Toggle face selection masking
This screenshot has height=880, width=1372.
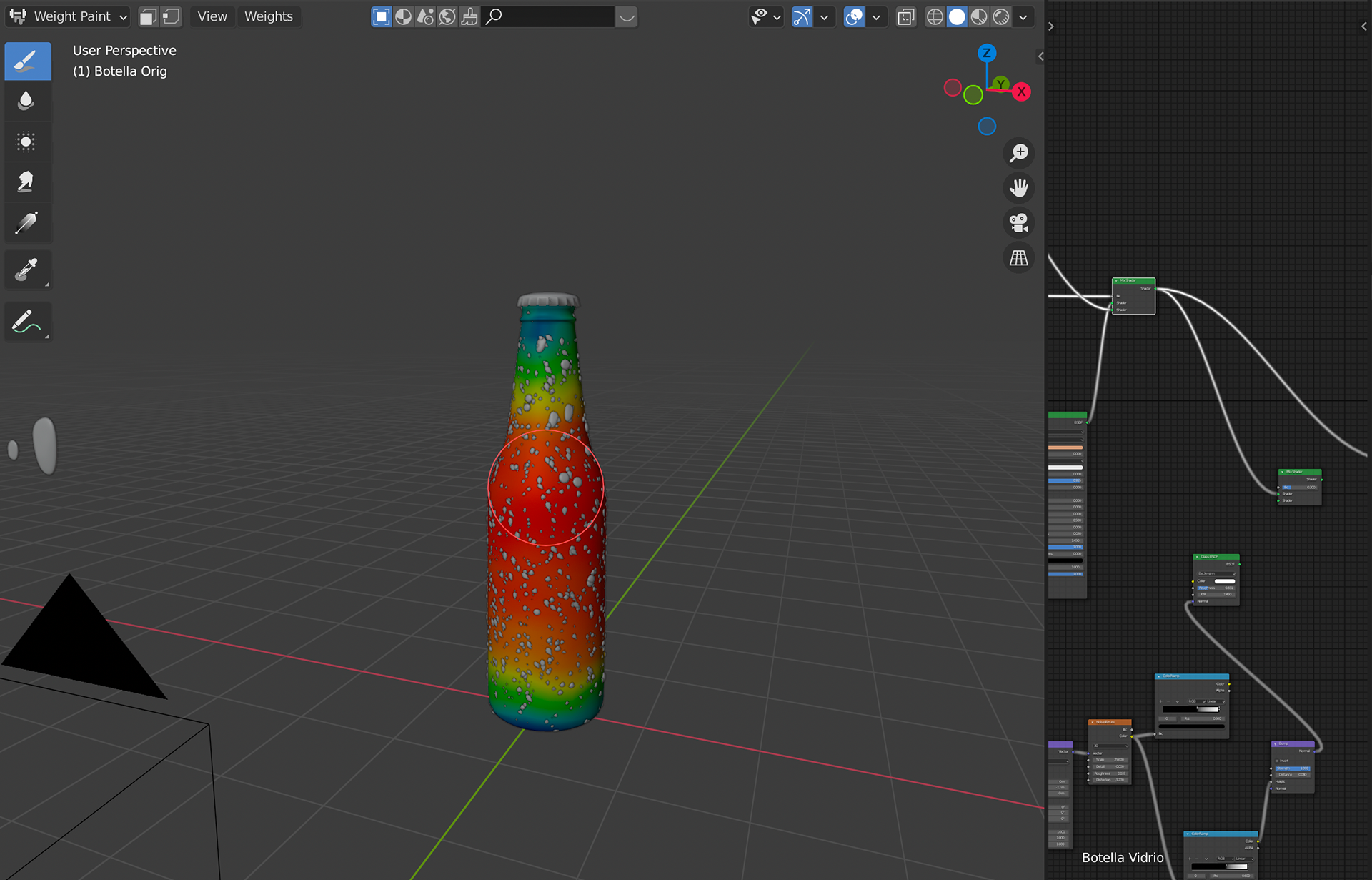148,16
